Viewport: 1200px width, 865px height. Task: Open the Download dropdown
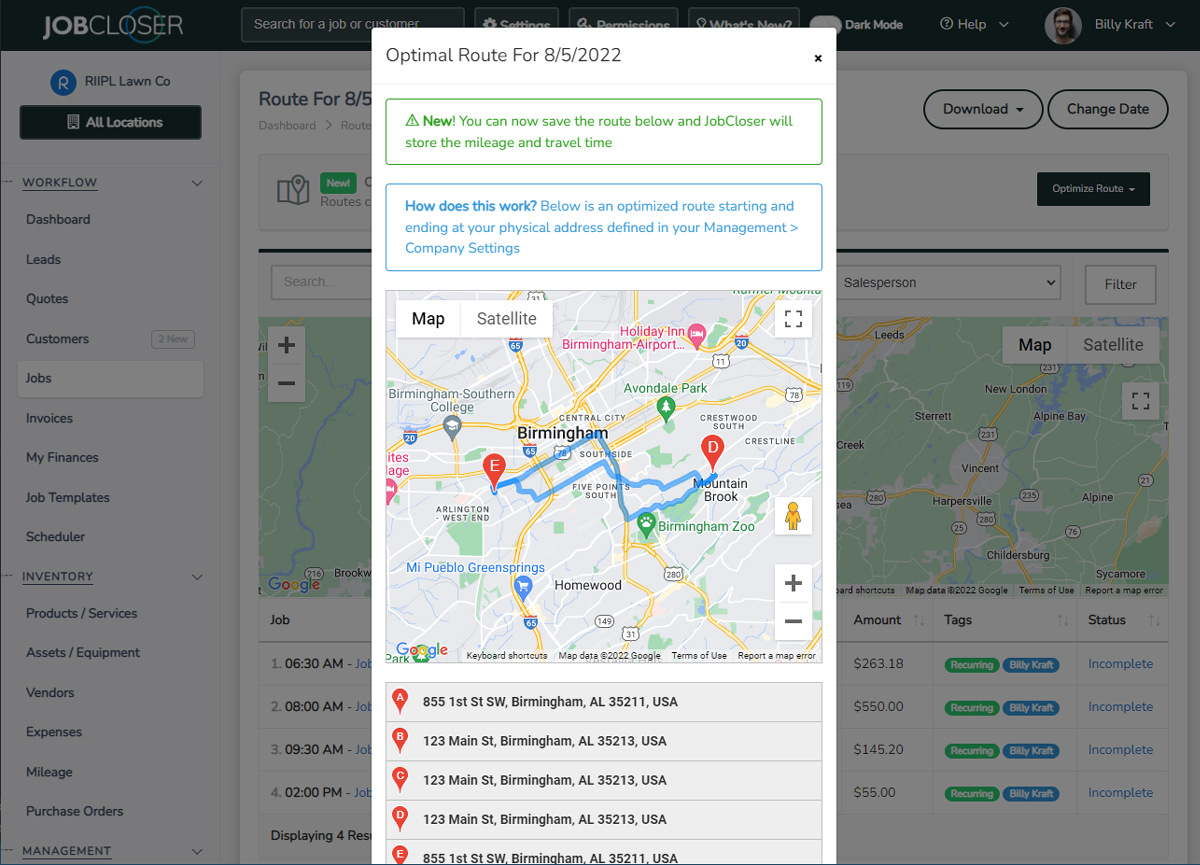pos(982,109)
